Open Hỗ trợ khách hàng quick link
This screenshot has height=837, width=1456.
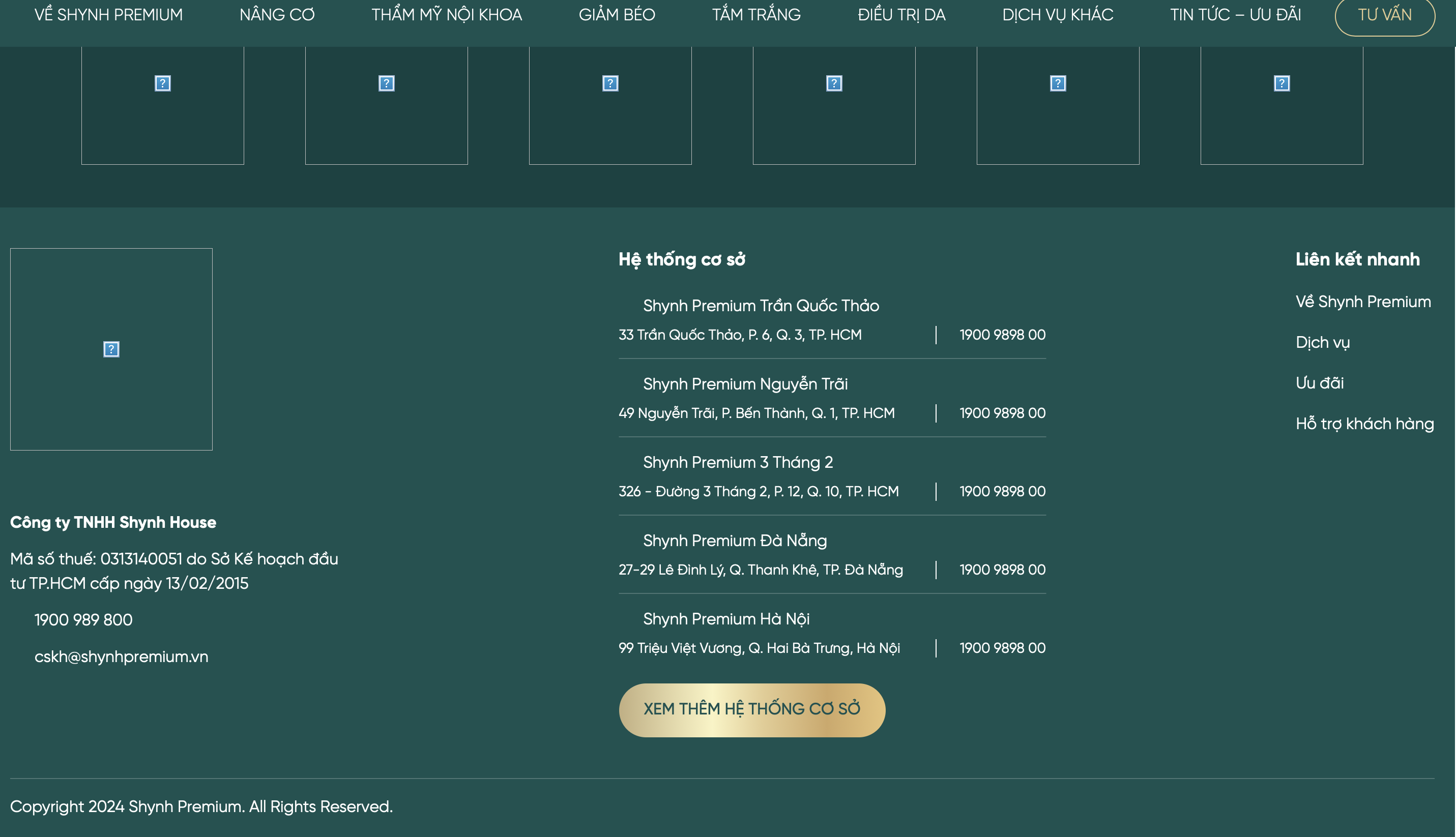tap(1364, 424)
